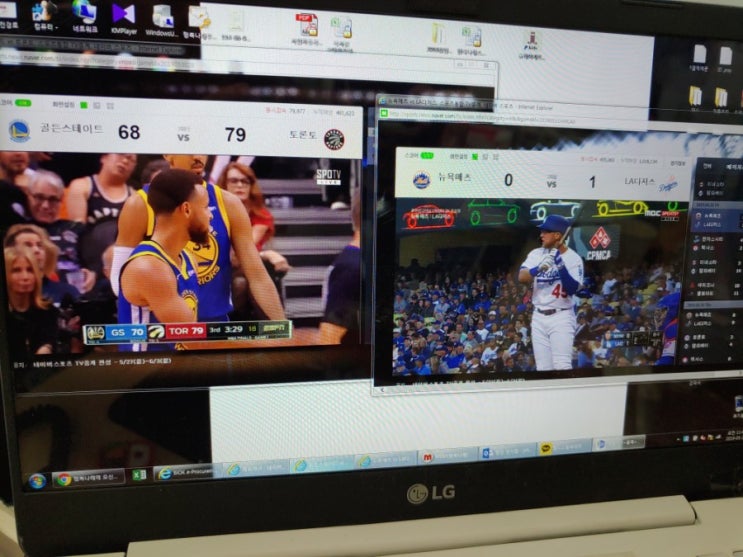The width and height of the screenshot is (743, 557).
Task: Click the notice text below the basketball video
Action: (x=92, y=363)
